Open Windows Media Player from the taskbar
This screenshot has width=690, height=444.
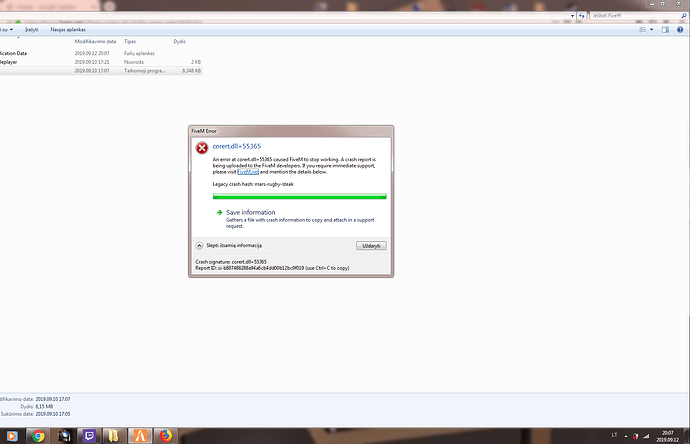pos(12,436)
